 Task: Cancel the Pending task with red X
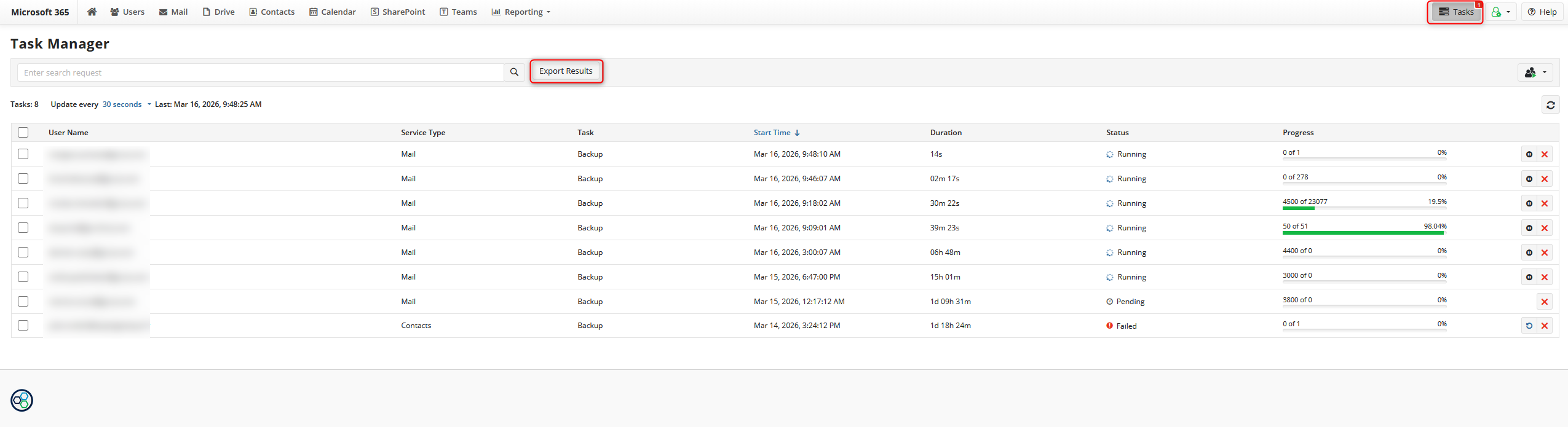(1544, 302)
